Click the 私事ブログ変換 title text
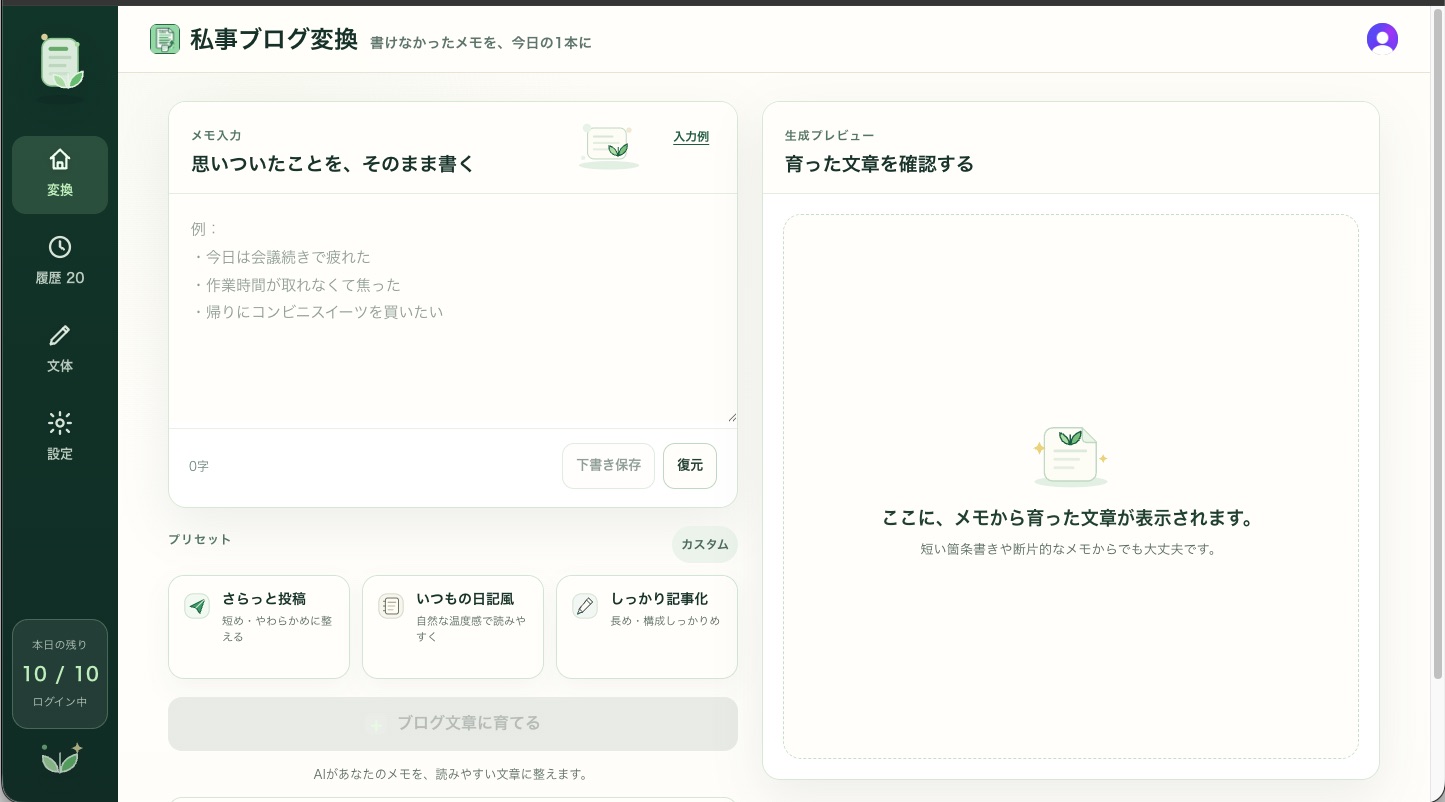Viewport: 1445px width, 802px height. coord(274,40)
